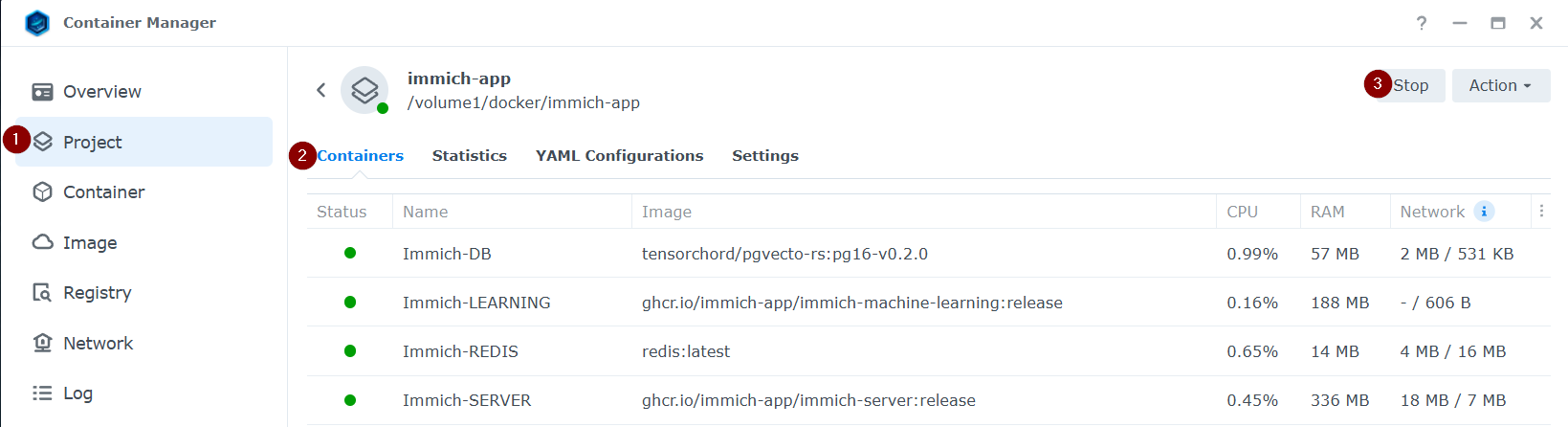Image resolution: width=1568 pixels, height=427 pixels.
Task: Click the 0.65% CPU value
Action: click(x=1252, y=351)
